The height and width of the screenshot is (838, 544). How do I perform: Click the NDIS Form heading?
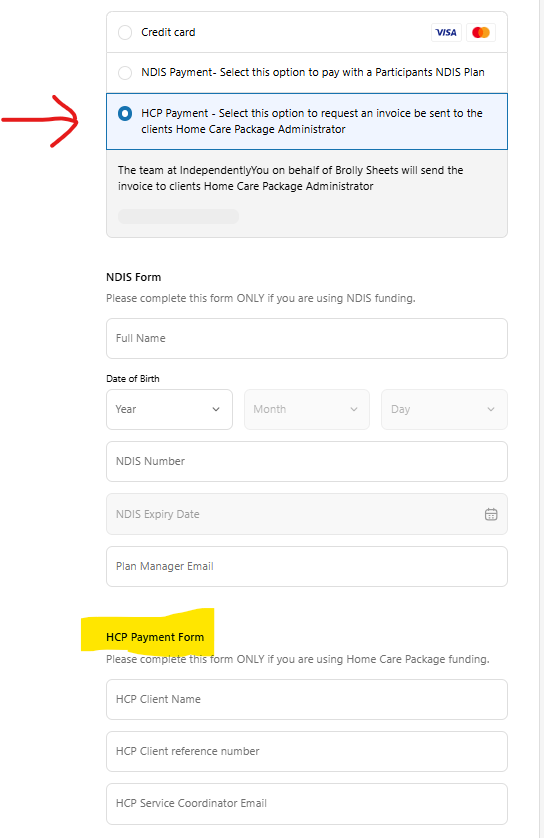coord(134,277)
